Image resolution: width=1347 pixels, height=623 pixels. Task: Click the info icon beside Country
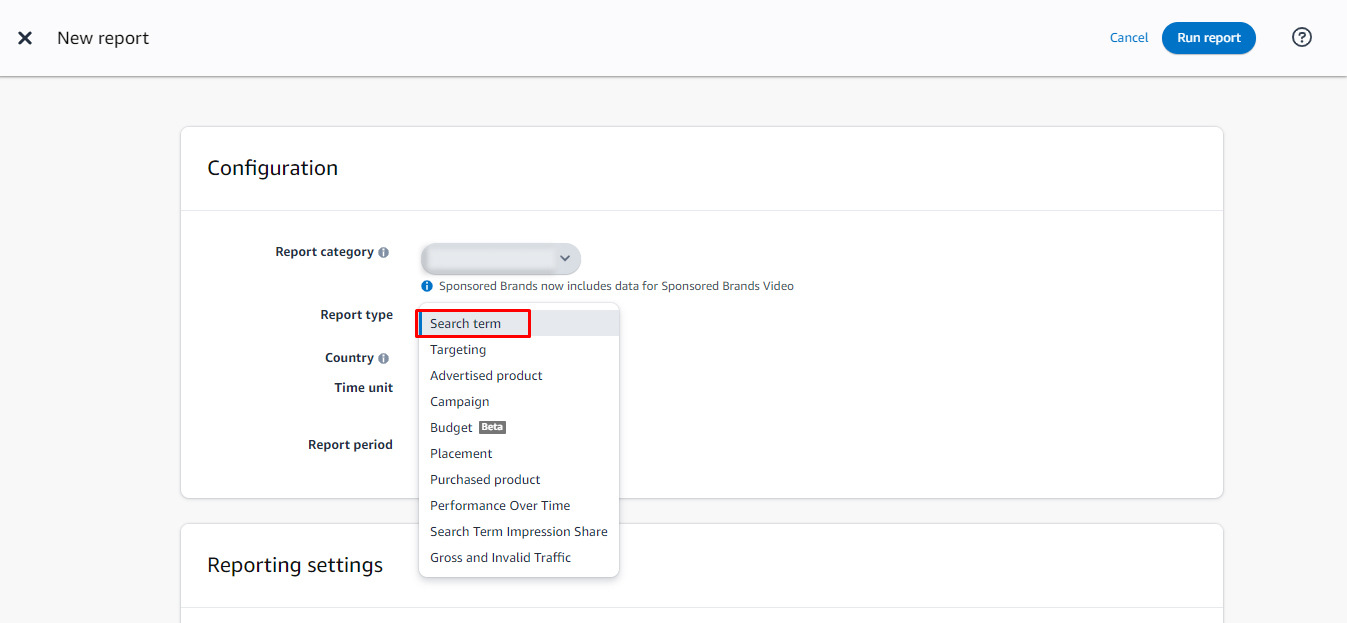point(385,357)
